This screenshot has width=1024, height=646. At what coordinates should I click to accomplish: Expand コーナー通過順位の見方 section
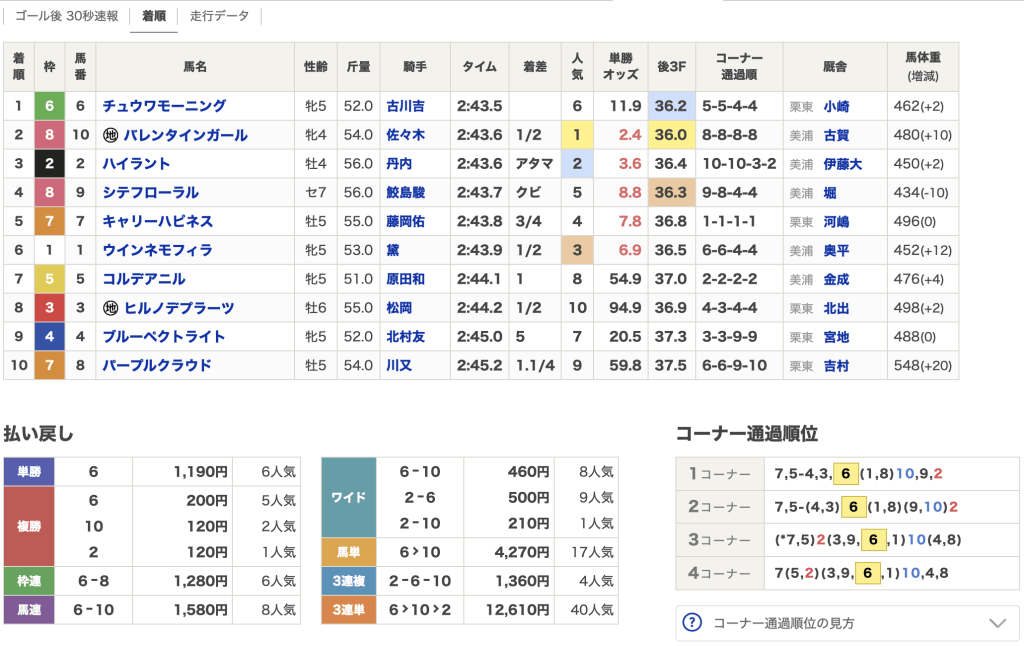click(847, 623)
